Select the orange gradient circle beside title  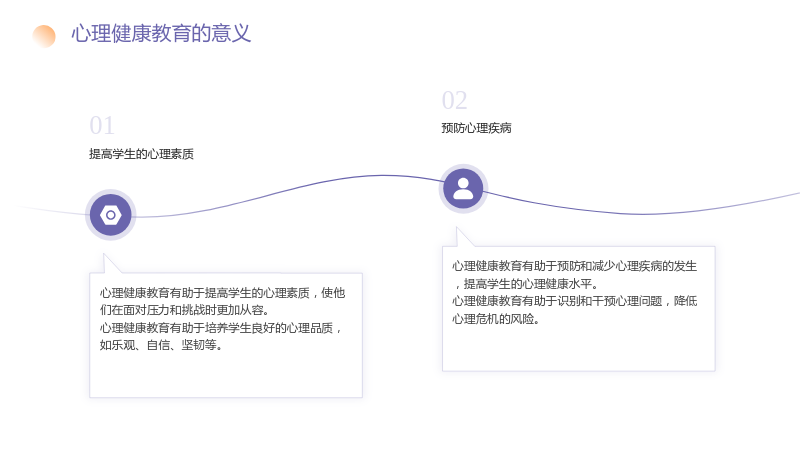(44, 36)
